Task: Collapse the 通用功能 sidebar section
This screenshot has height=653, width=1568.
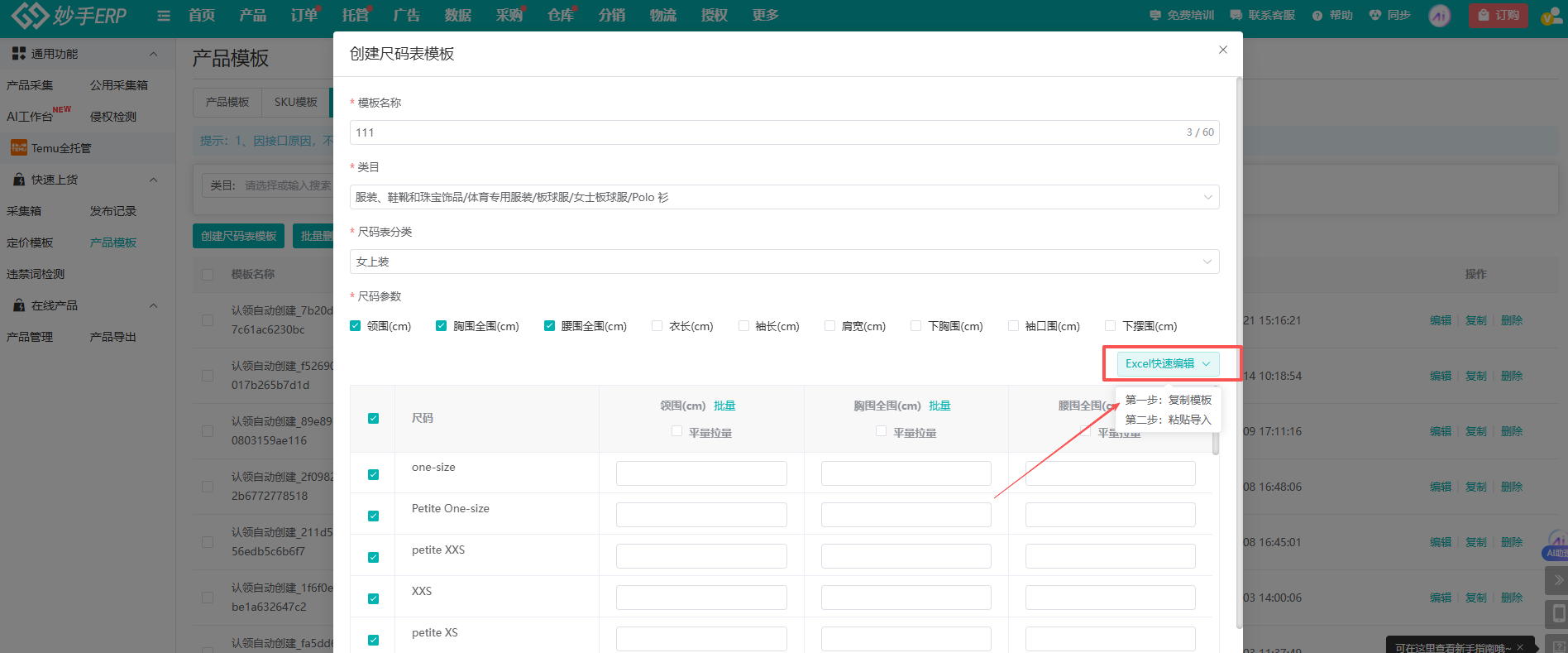Action: click(x=153, y=54)
